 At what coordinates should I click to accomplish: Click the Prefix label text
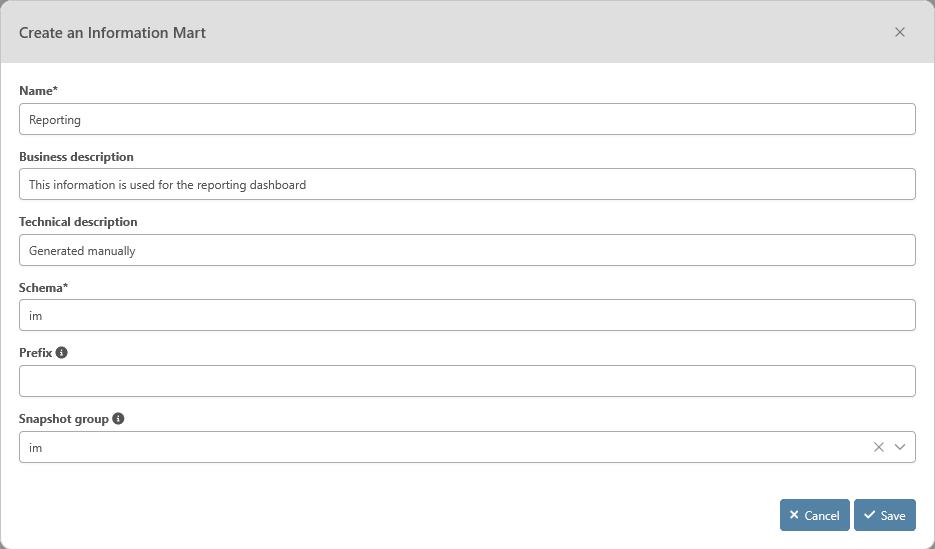36,353
